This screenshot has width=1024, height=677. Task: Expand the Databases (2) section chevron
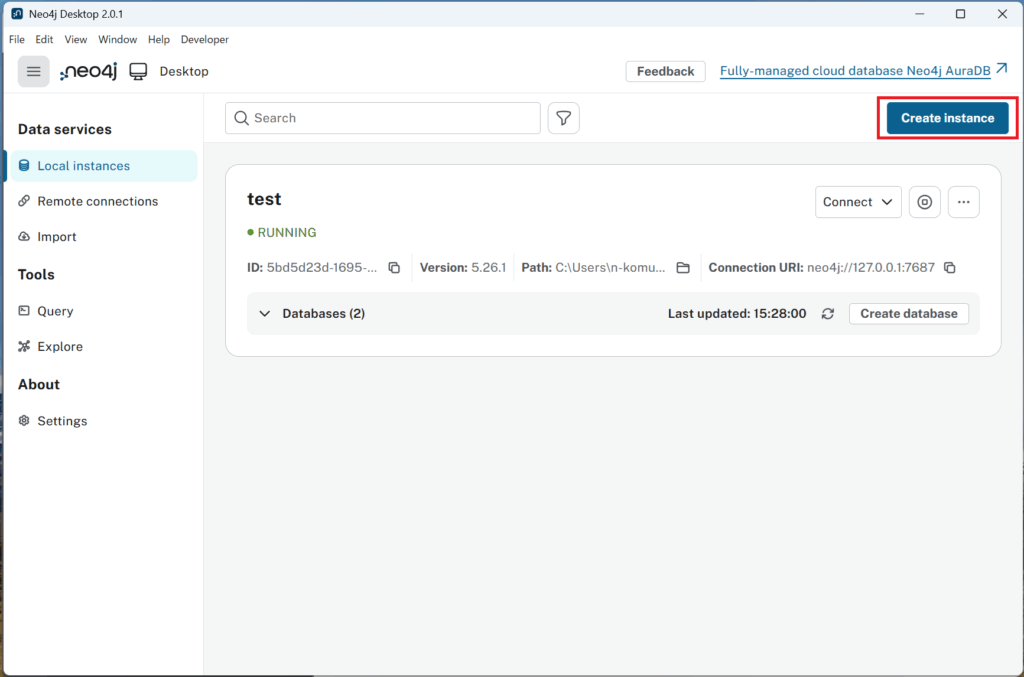(264, 314)
